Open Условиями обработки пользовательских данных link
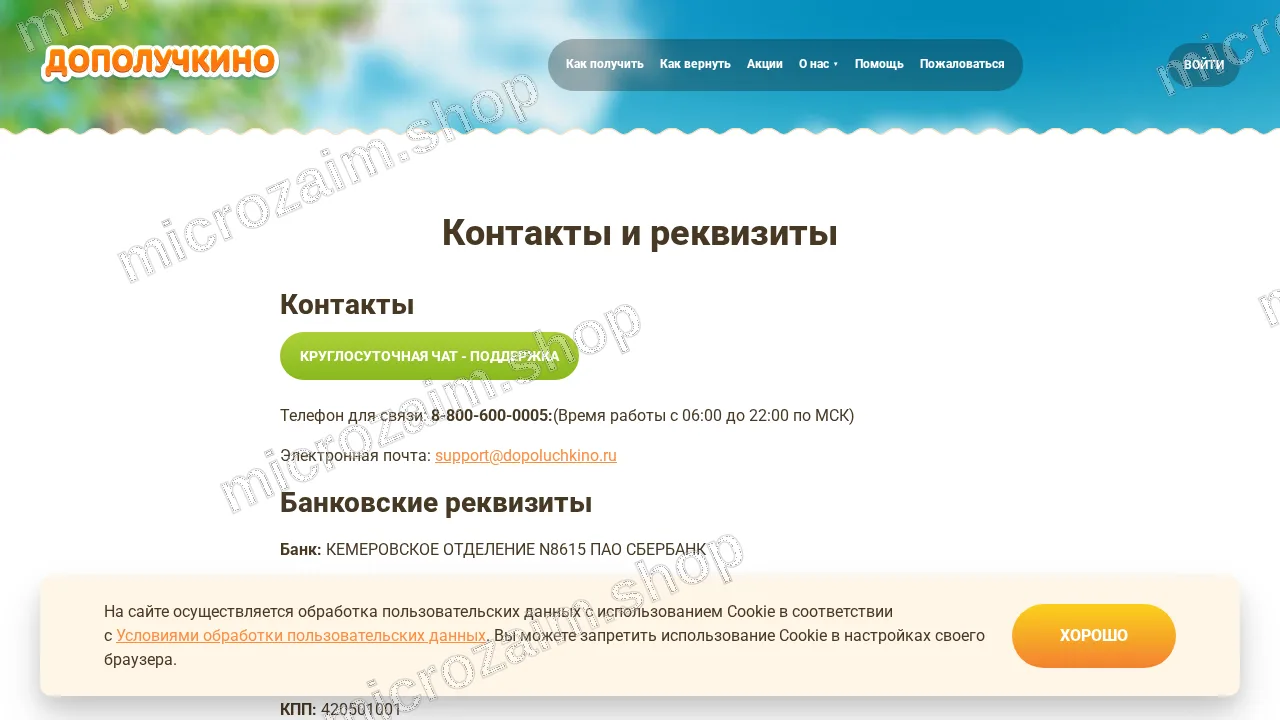The height and width of the screenshot is (720, 1280). pos(301,635)
